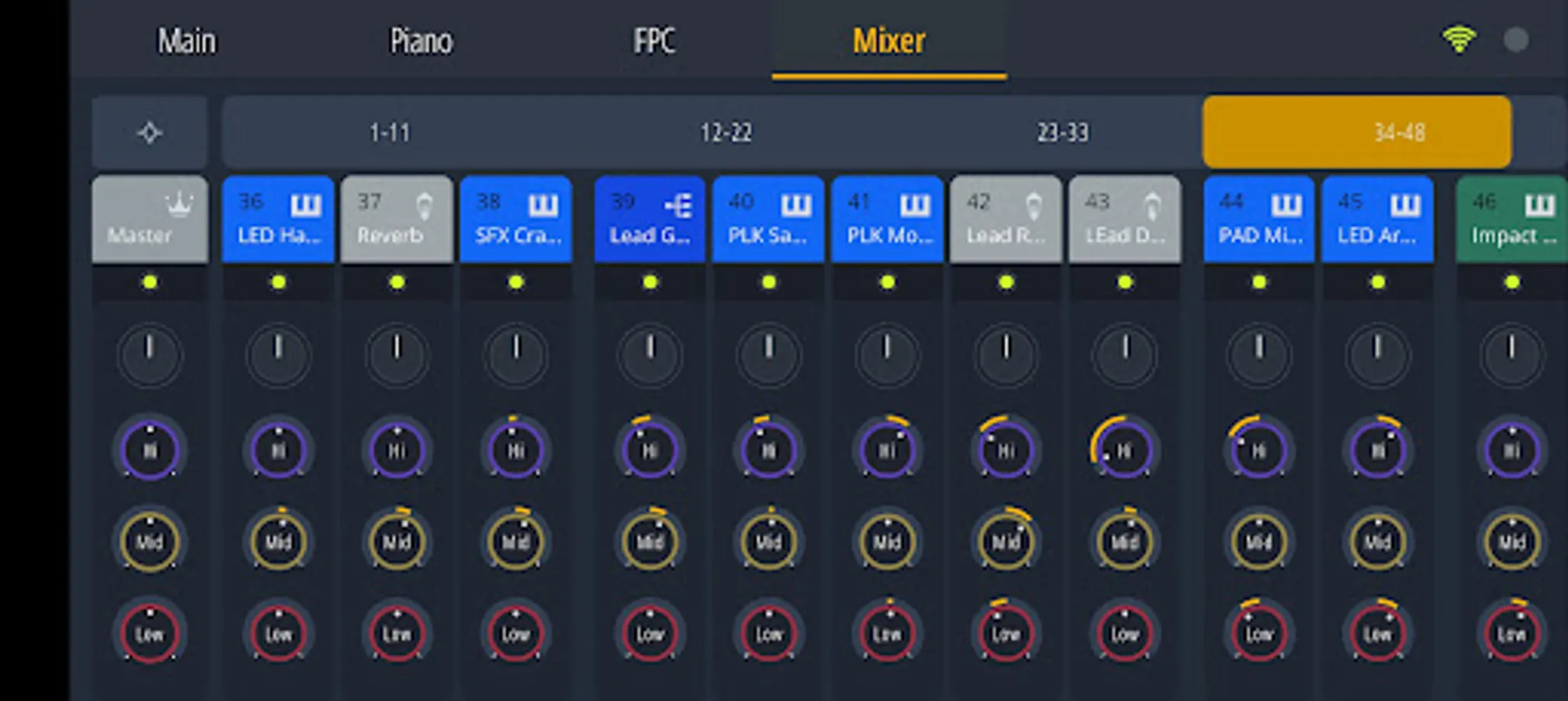This screenshot has height=701, width=1568.
Task: Click the microphone icon on Reverb track 37
Action: 424,206
